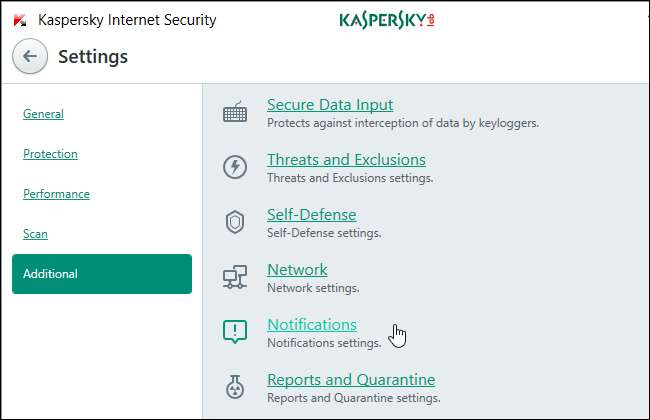Click the Notifications speech bubble icon

click(x=235, y=332)
